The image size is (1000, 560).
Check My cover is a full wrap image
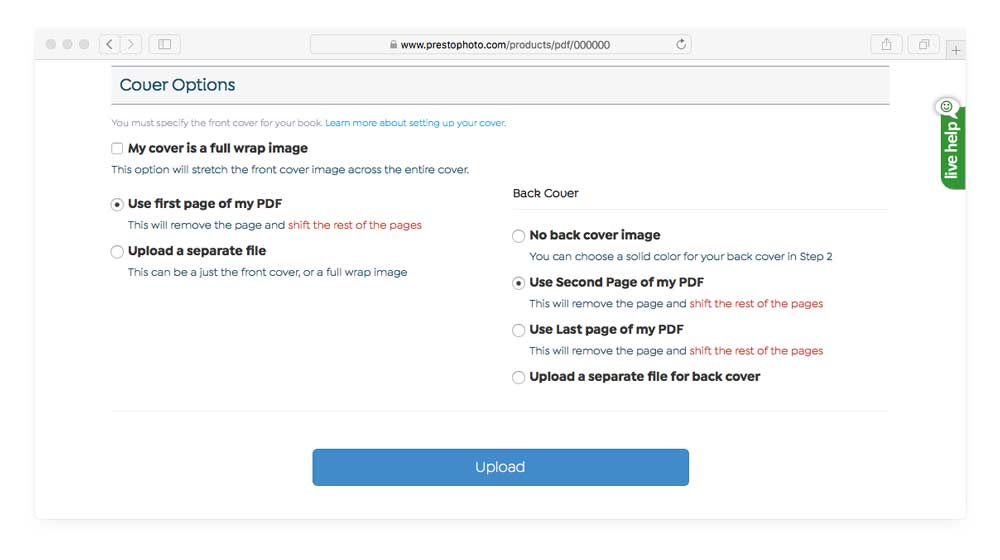(x=117, y=149)
